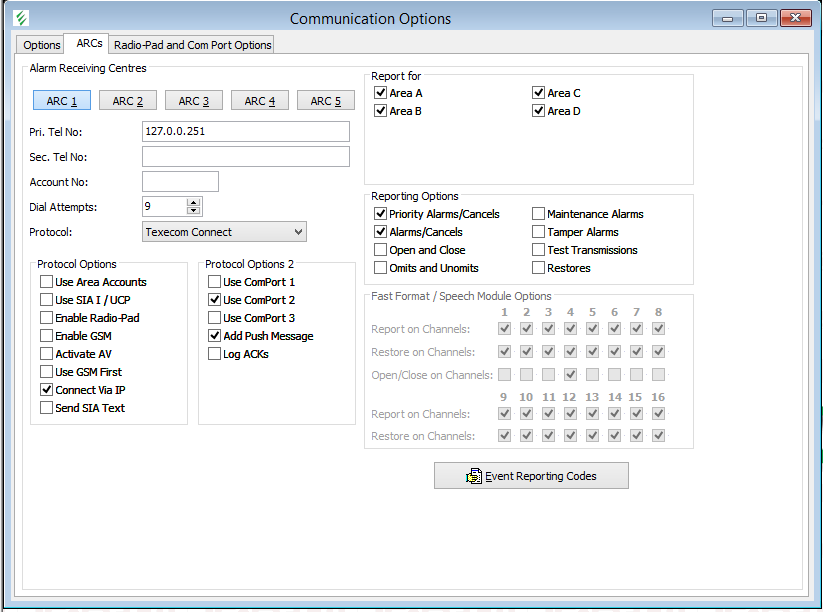Viewport: 823px width, 612px height.
Task: Uncheck the Connect Via IP option
Action: tap(47, 390)
